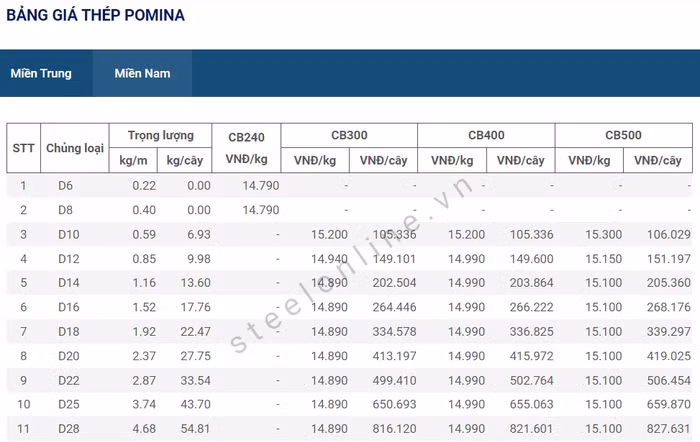Image resolution: width=700 pixels, height=442 pixels.
Task: Click the Trọng lượng column header
Action: coord(168,135)
